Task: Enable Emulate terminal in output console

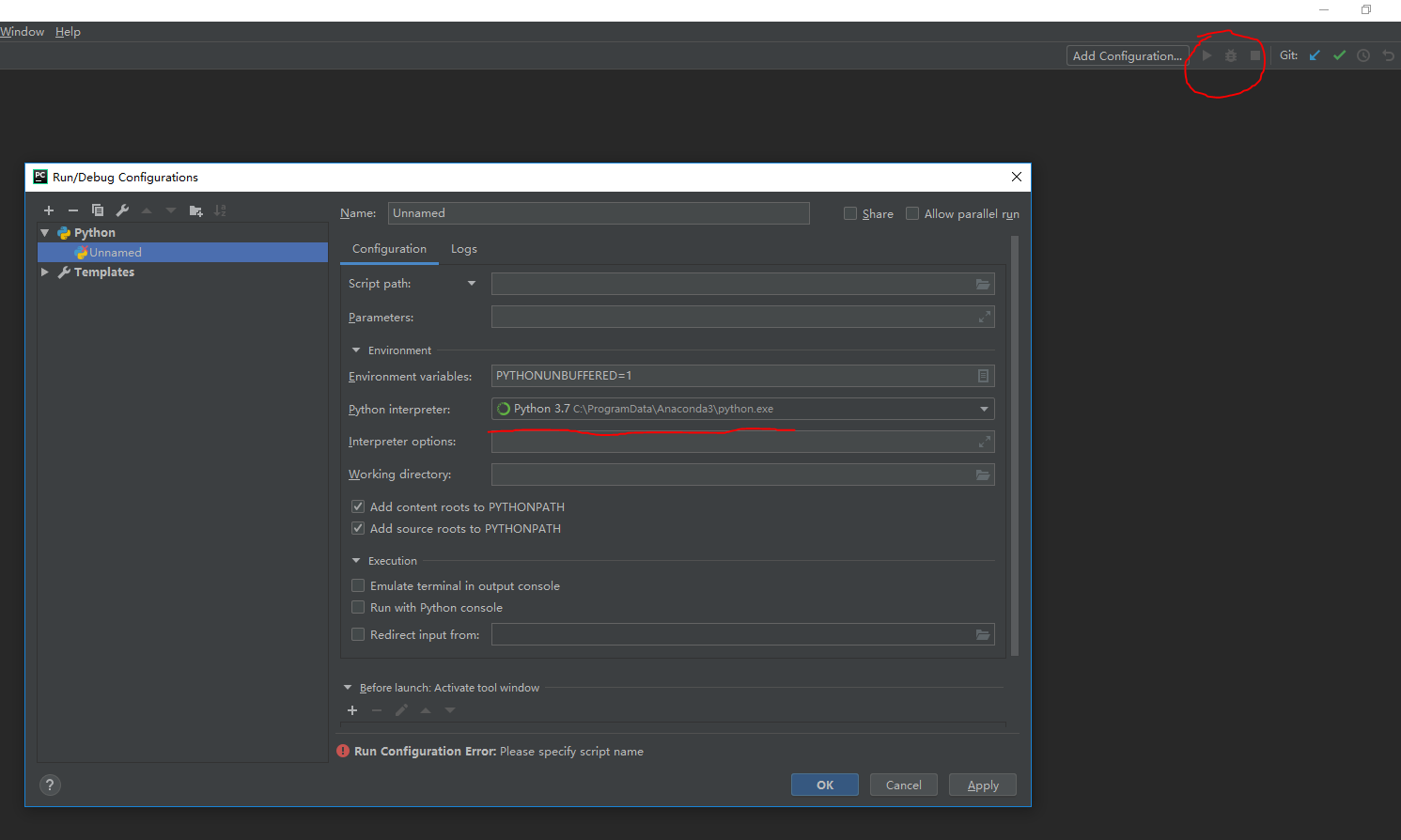Action: (x=358, y=585)
